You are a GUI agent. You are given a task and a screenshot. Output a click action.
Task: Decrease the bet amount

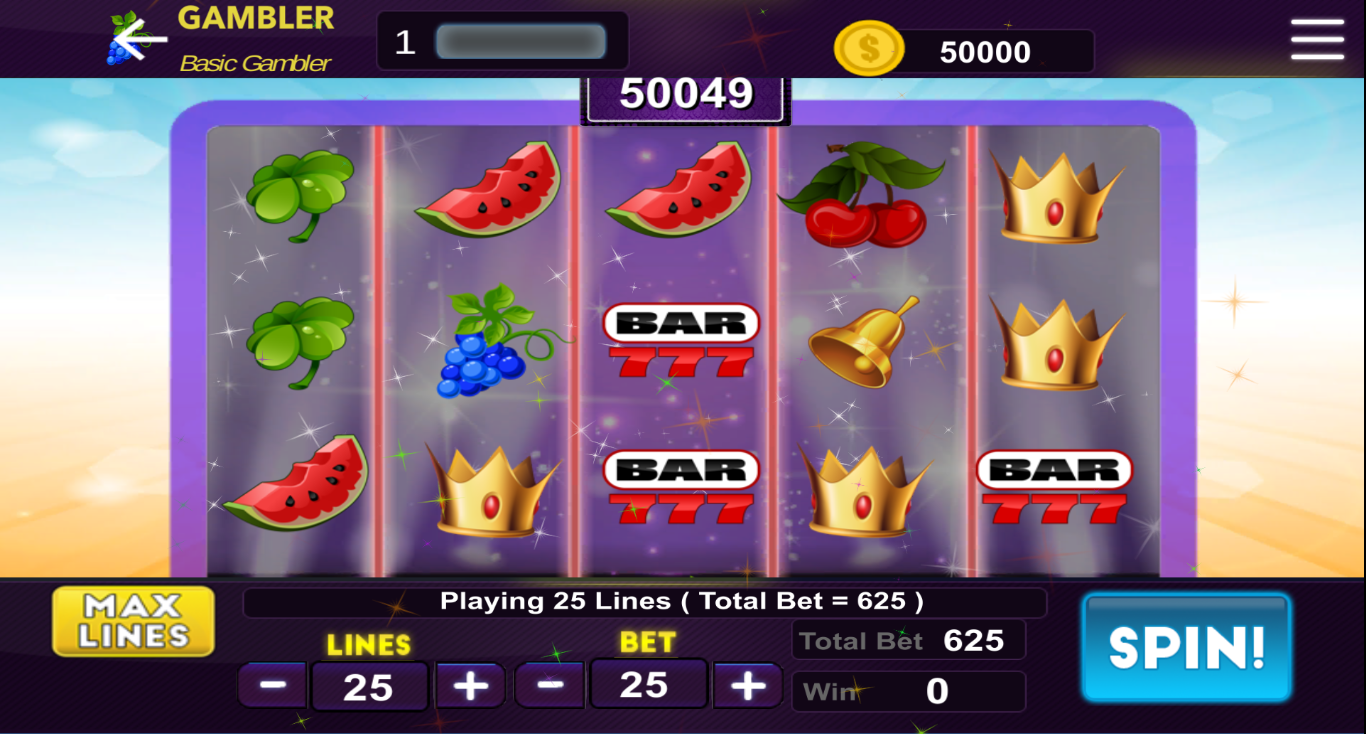tap(550, 685)
